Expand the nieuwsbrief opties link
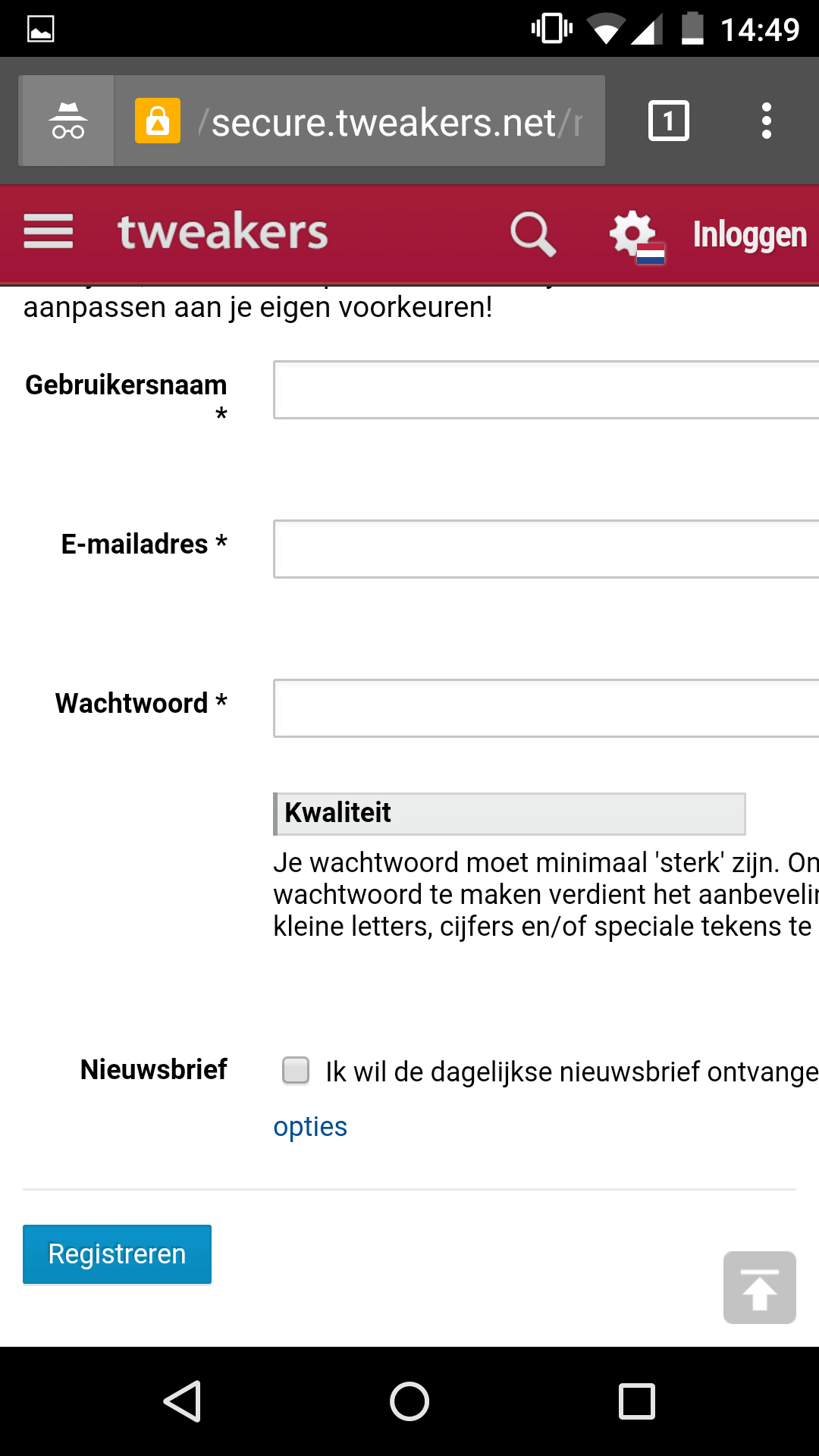Viewport: 819px width, 1456px height. coord(310,1127)
